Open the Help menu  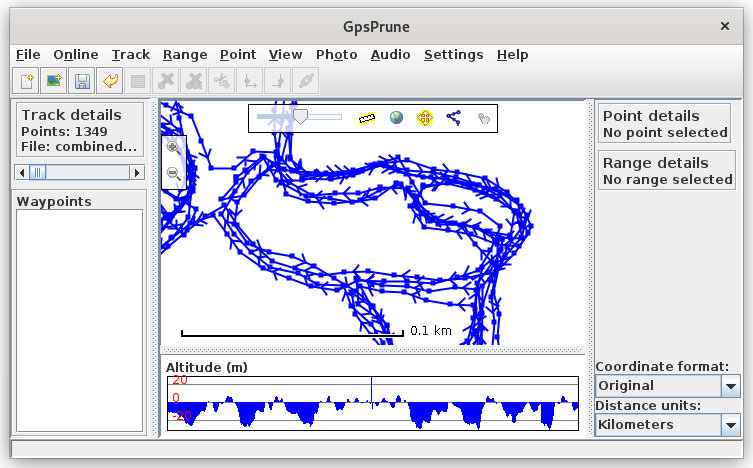click(x=512, y=55)
